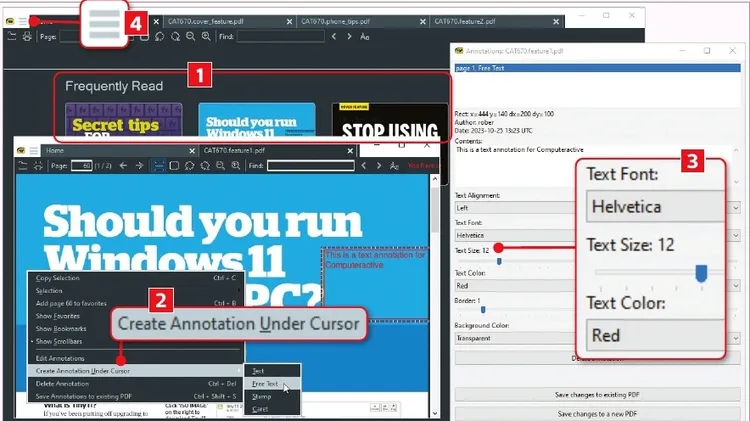Toggle match case in rear window toolbar

(364, 36)
